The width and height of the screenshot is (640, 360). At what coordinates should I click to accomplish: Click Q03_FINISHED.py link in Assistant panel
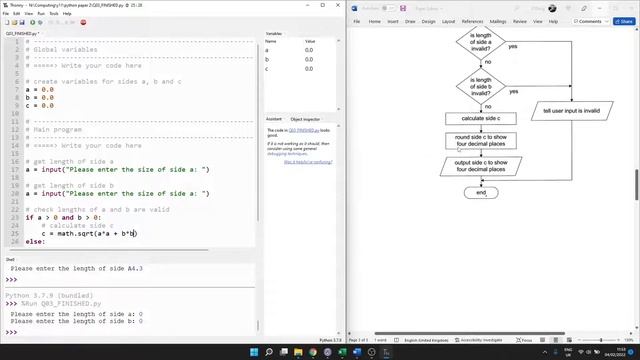304,130
